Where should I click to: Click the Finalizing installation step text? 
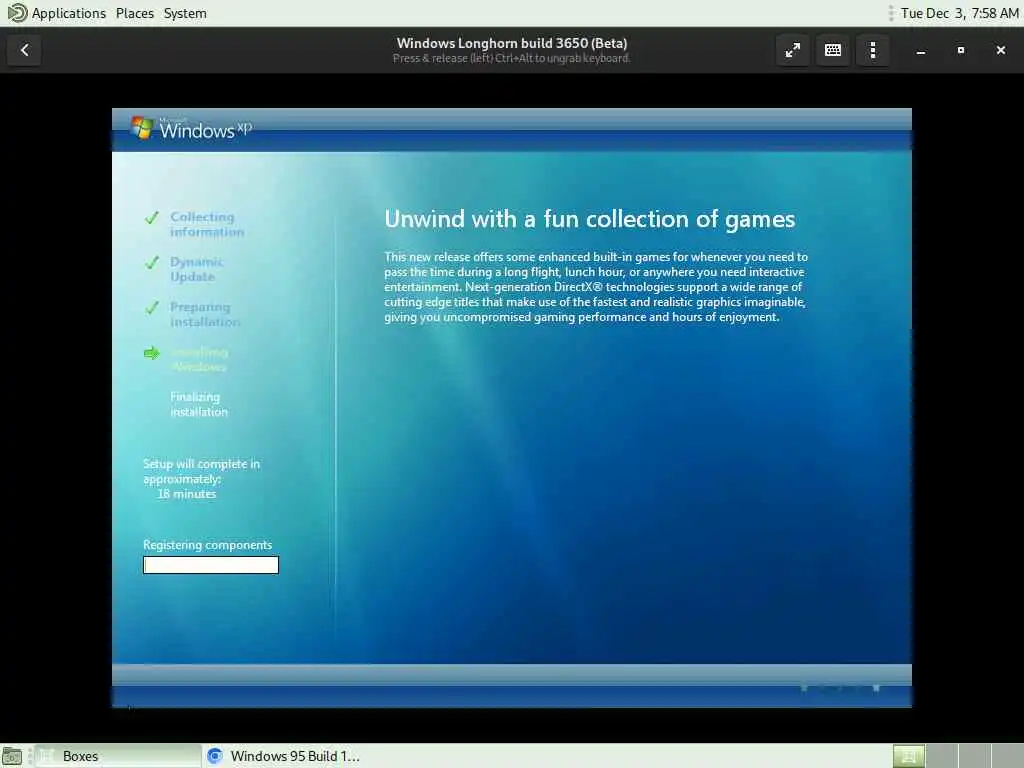[x=199, y=404]
